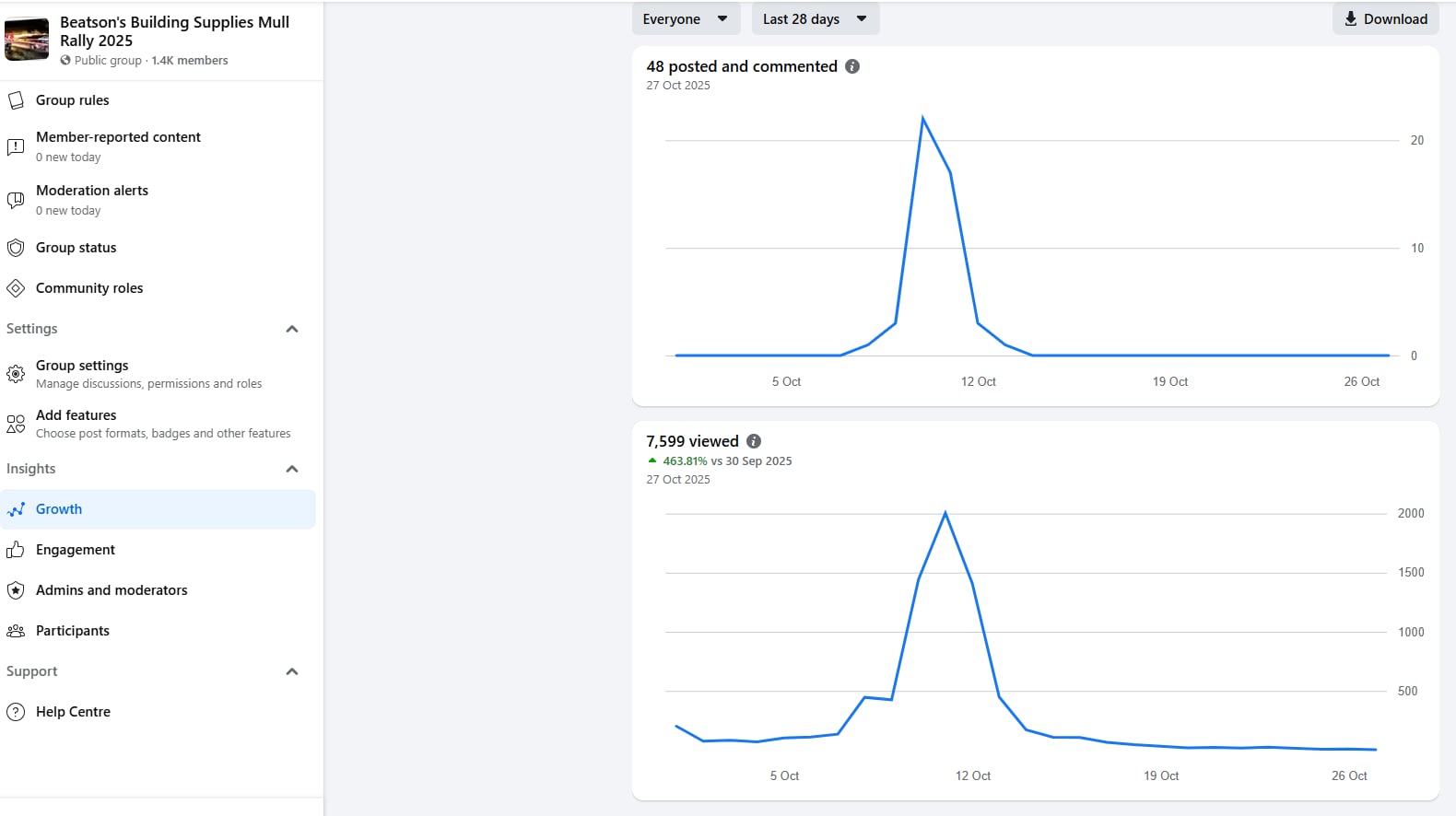Click the Member-reported content icon
The image size is (1456, 816).
16,146
